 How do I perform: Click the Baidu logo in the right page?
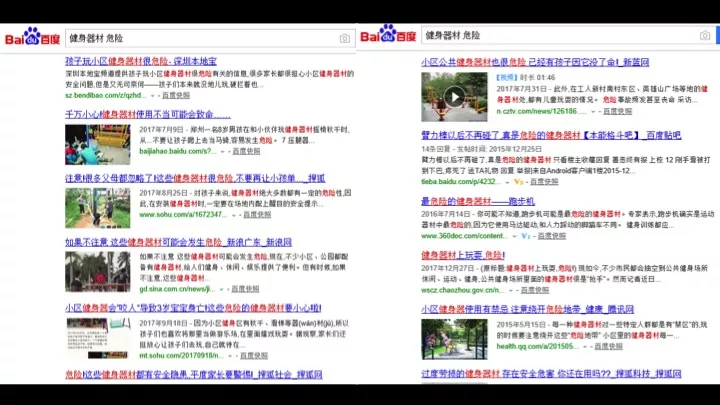(x=388, y=34)
